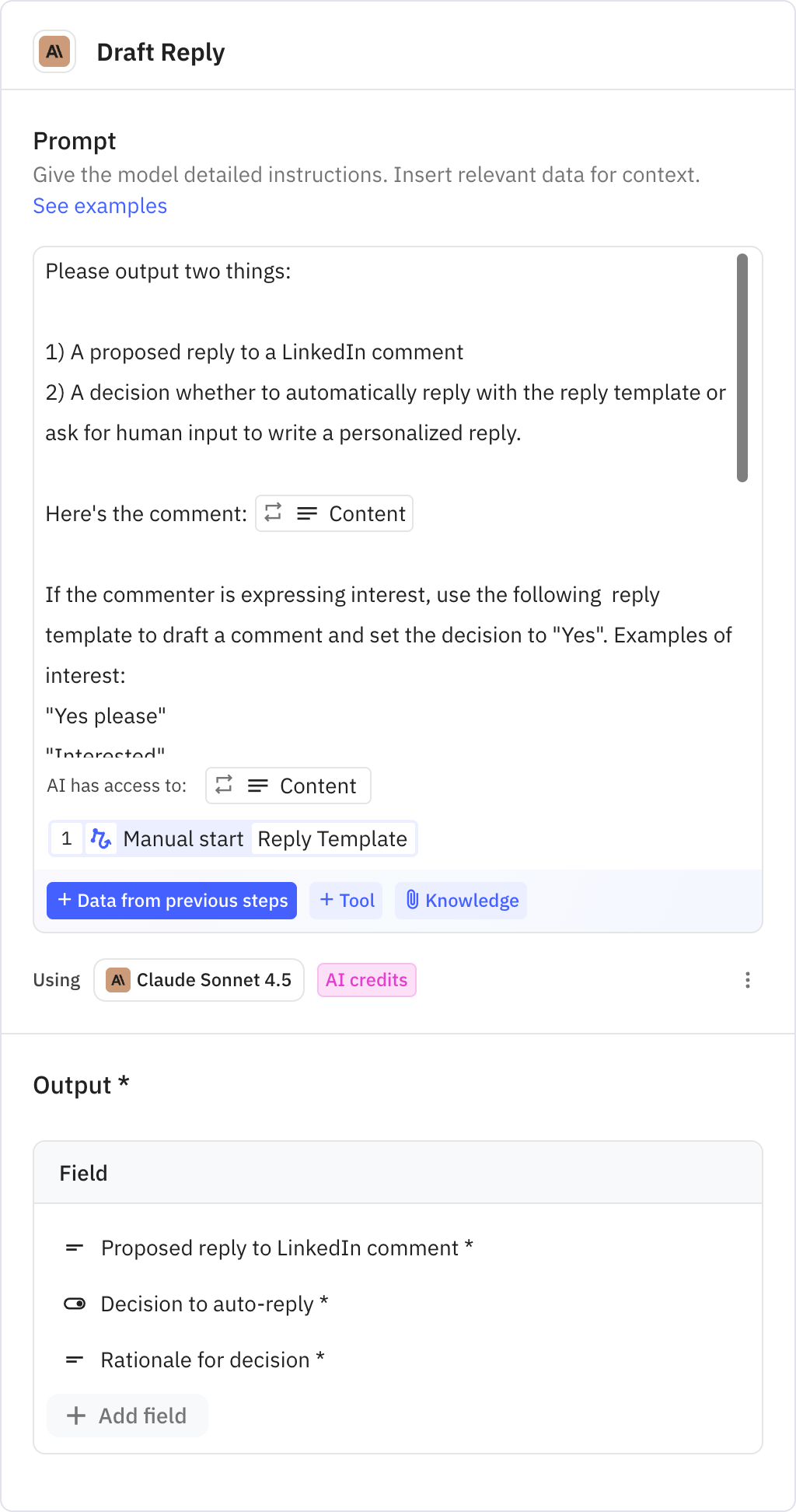The image size is (796, 1512).
Task: Click the text-lines icon on the Content access chip
Action: pos(257,786)
